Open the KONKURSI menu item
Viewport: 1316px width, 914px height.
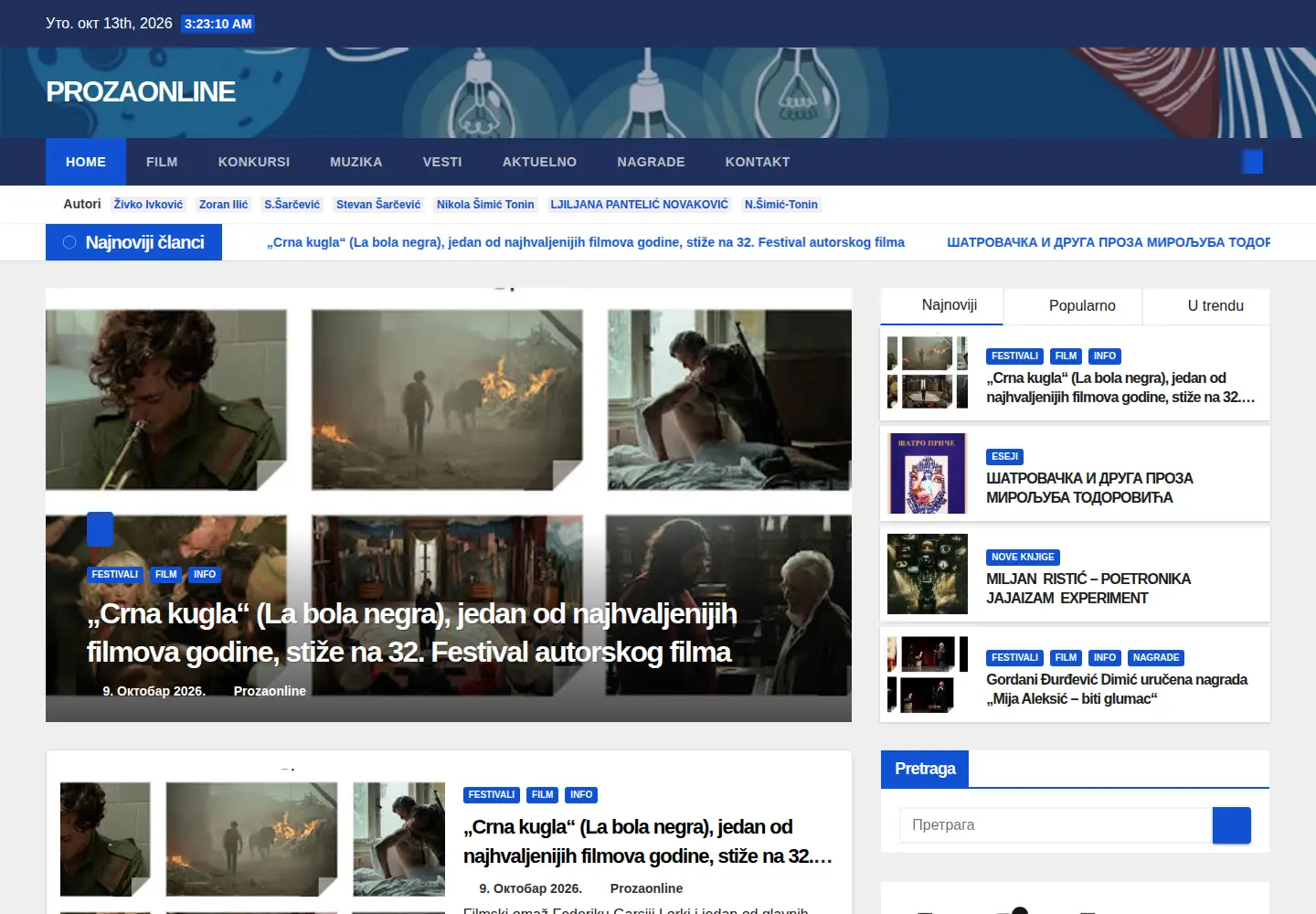click(254, 162)
